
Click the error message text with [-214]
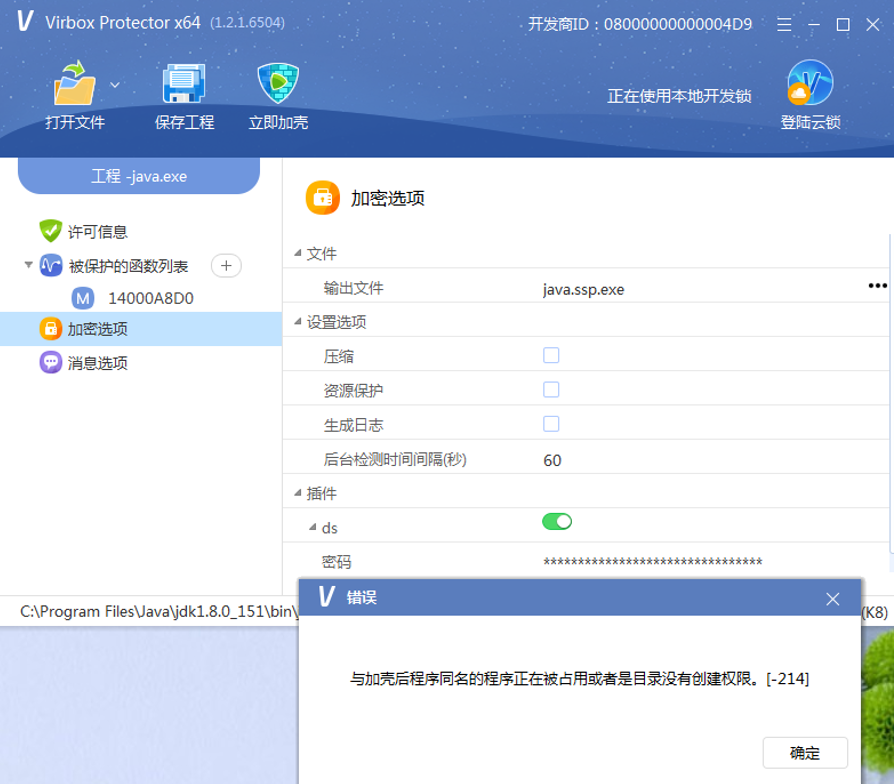click(579, 679)
